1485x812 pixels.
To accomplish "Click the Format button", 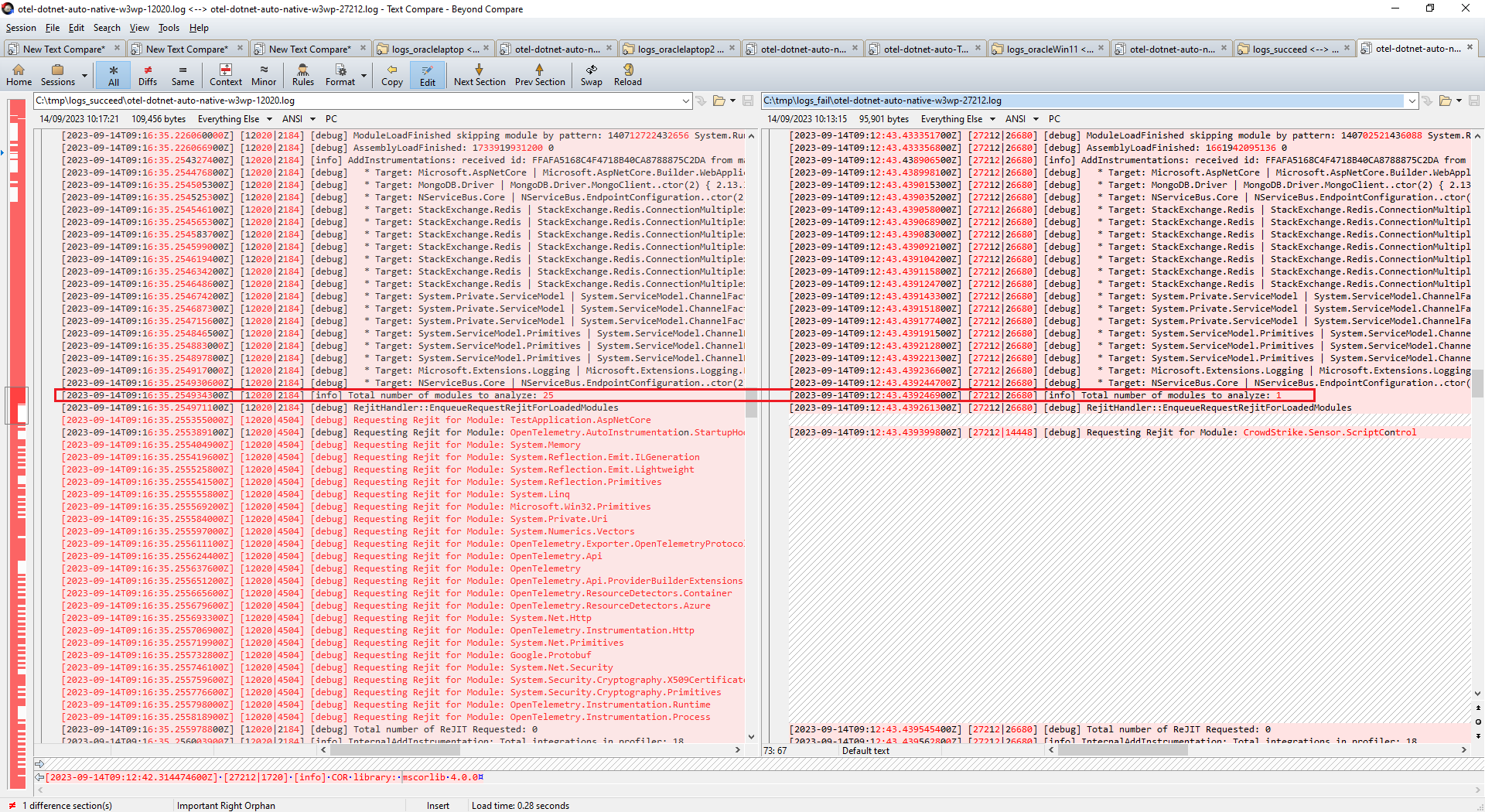I will (x=340, y=75).
